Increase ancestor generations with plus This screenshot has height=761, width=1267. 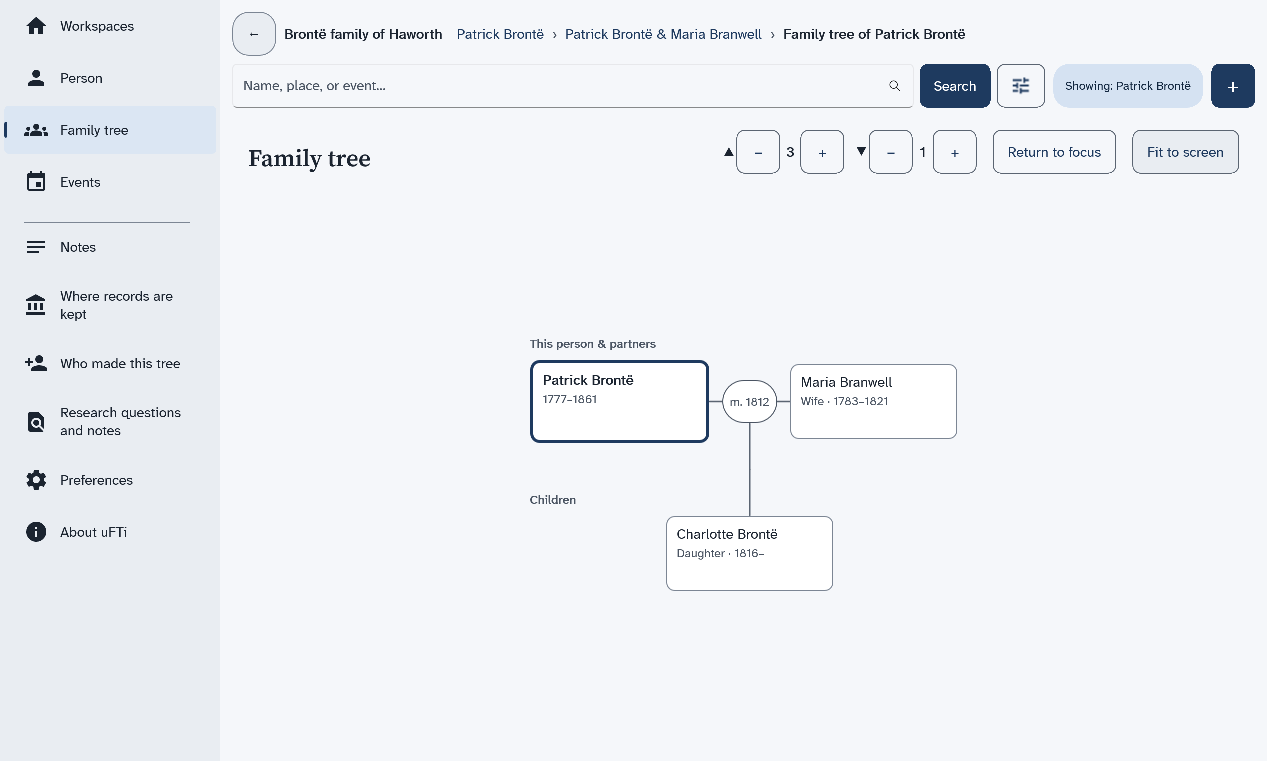click(822, 152)
